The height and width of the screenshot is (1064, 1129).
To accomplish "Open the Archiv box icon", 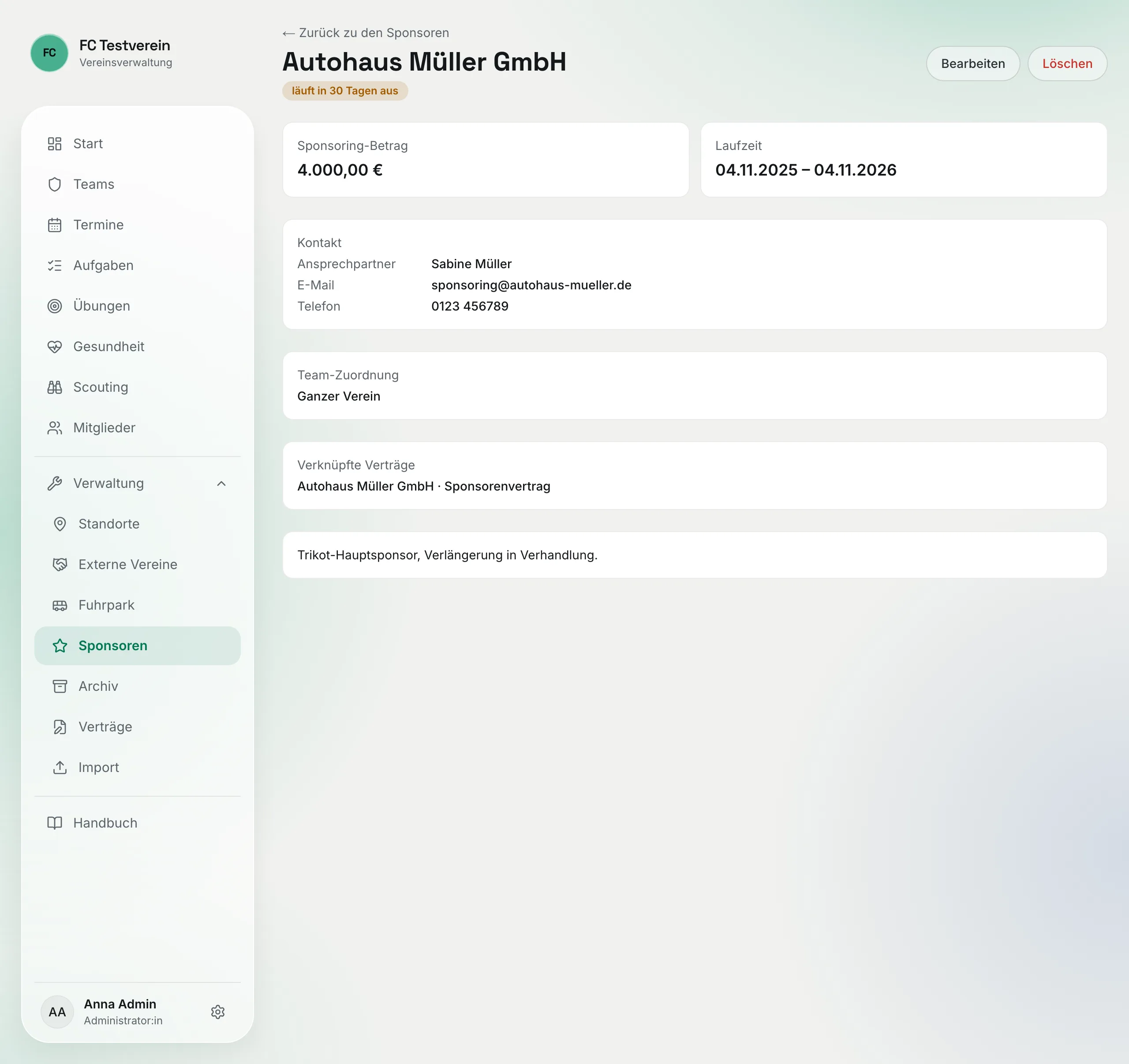I will pos(60,686).
